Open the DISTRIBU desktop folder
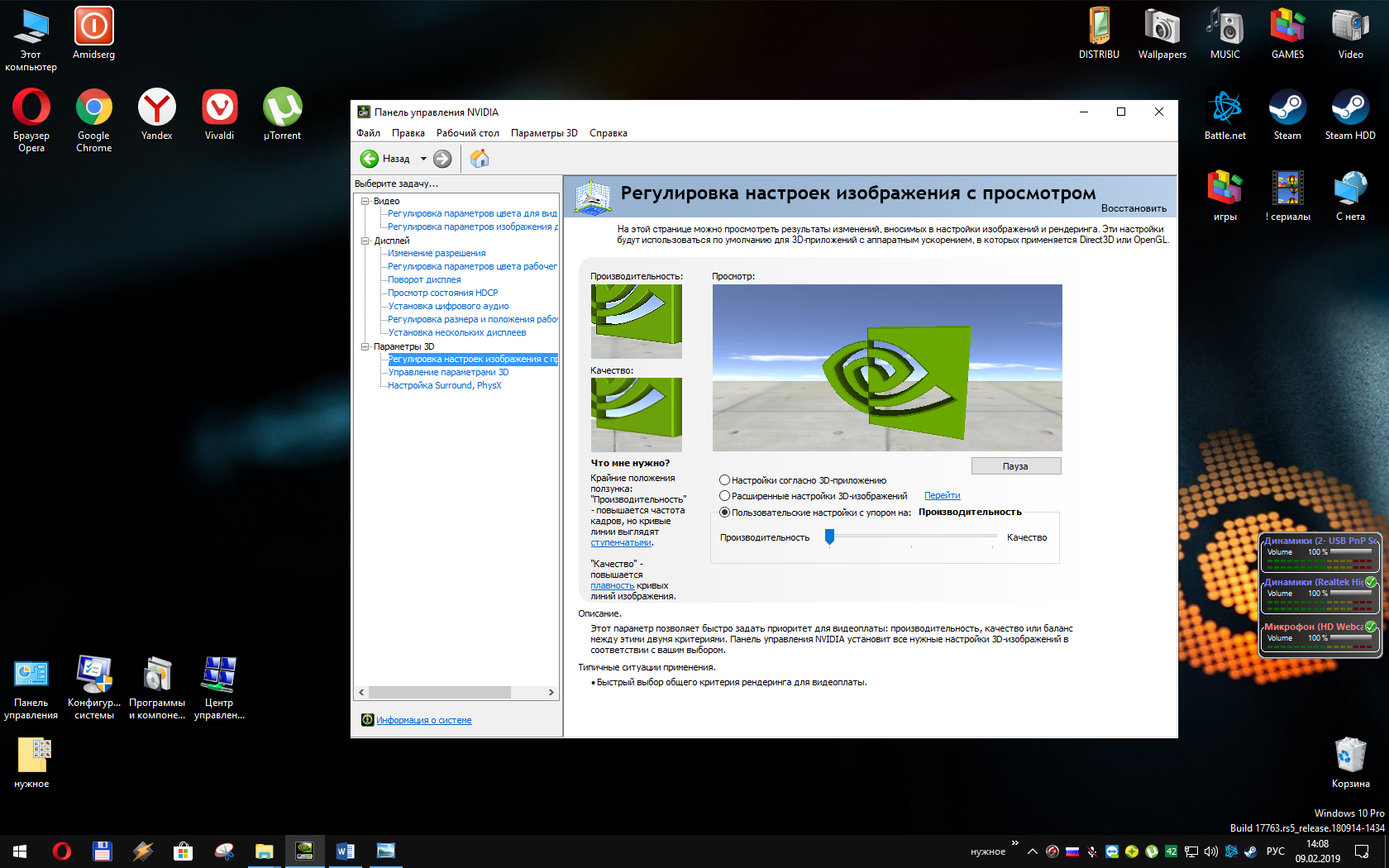The image size is (1389, 868). pyautogui.click(x=1100, y=33)
